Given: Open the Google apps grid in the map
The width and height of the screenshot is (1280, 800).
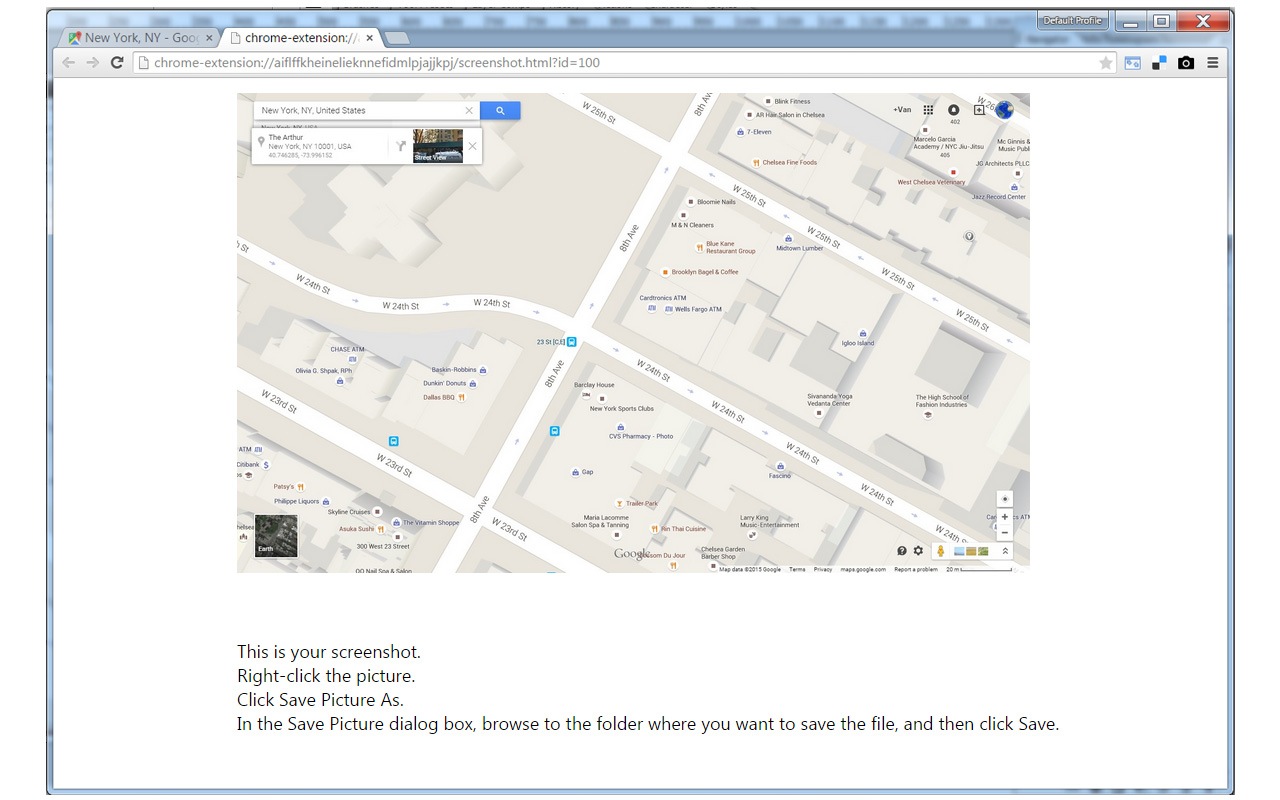Looking at the screenshot, I should 928,110.
